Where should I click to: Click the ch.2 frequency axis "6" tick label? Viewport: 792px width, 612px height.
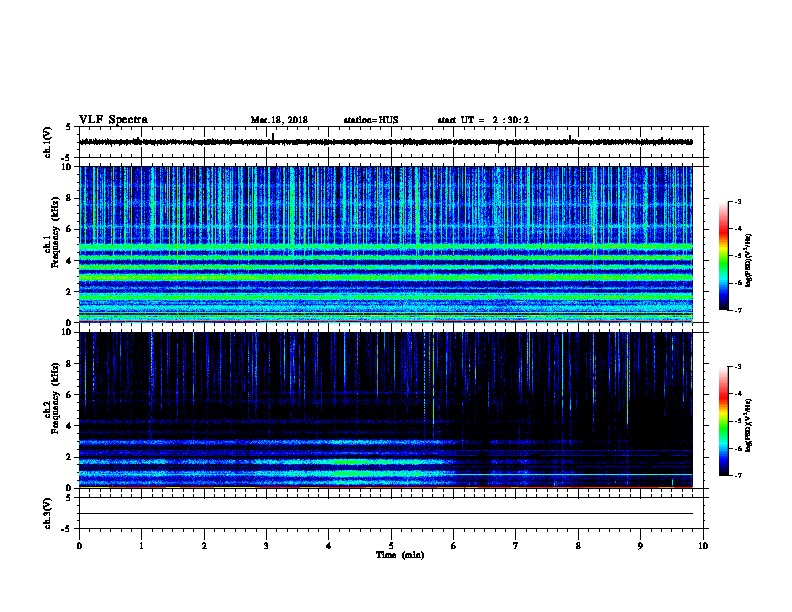point(70,394)
